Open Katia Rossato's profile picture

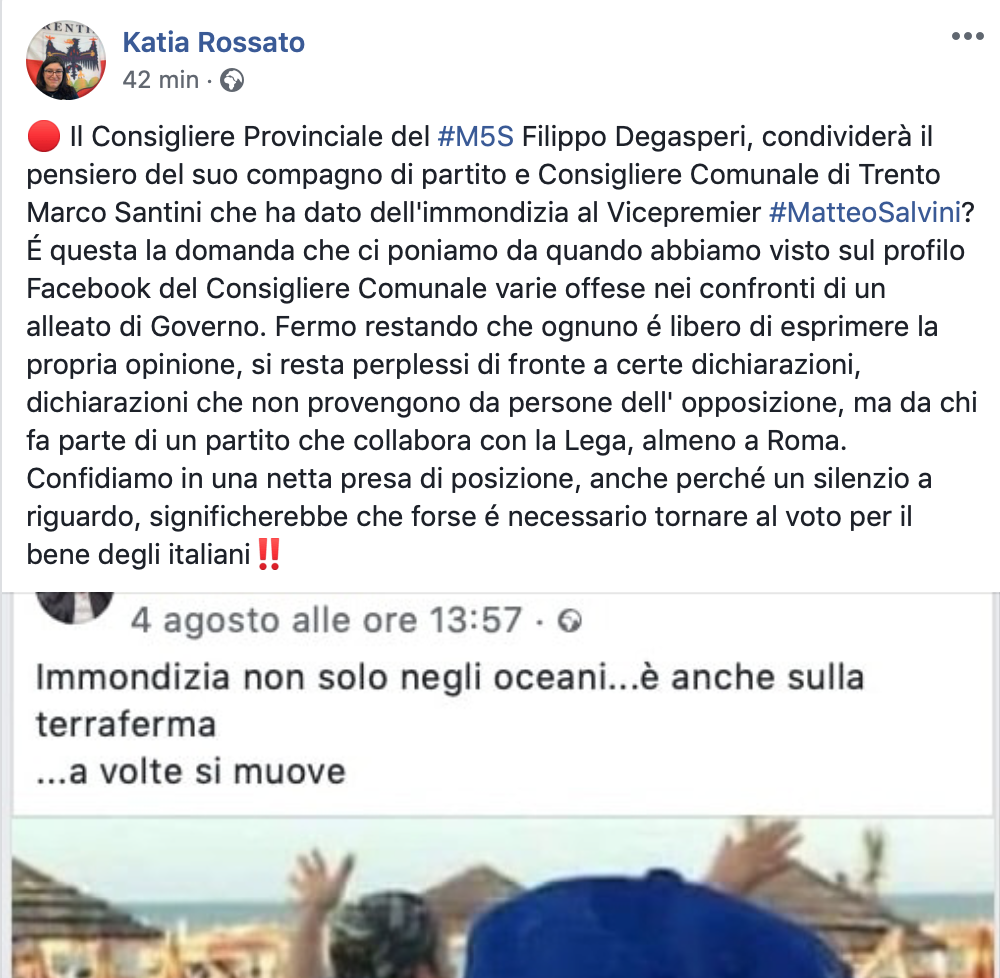pyautogui.click(x=66, y=60)
